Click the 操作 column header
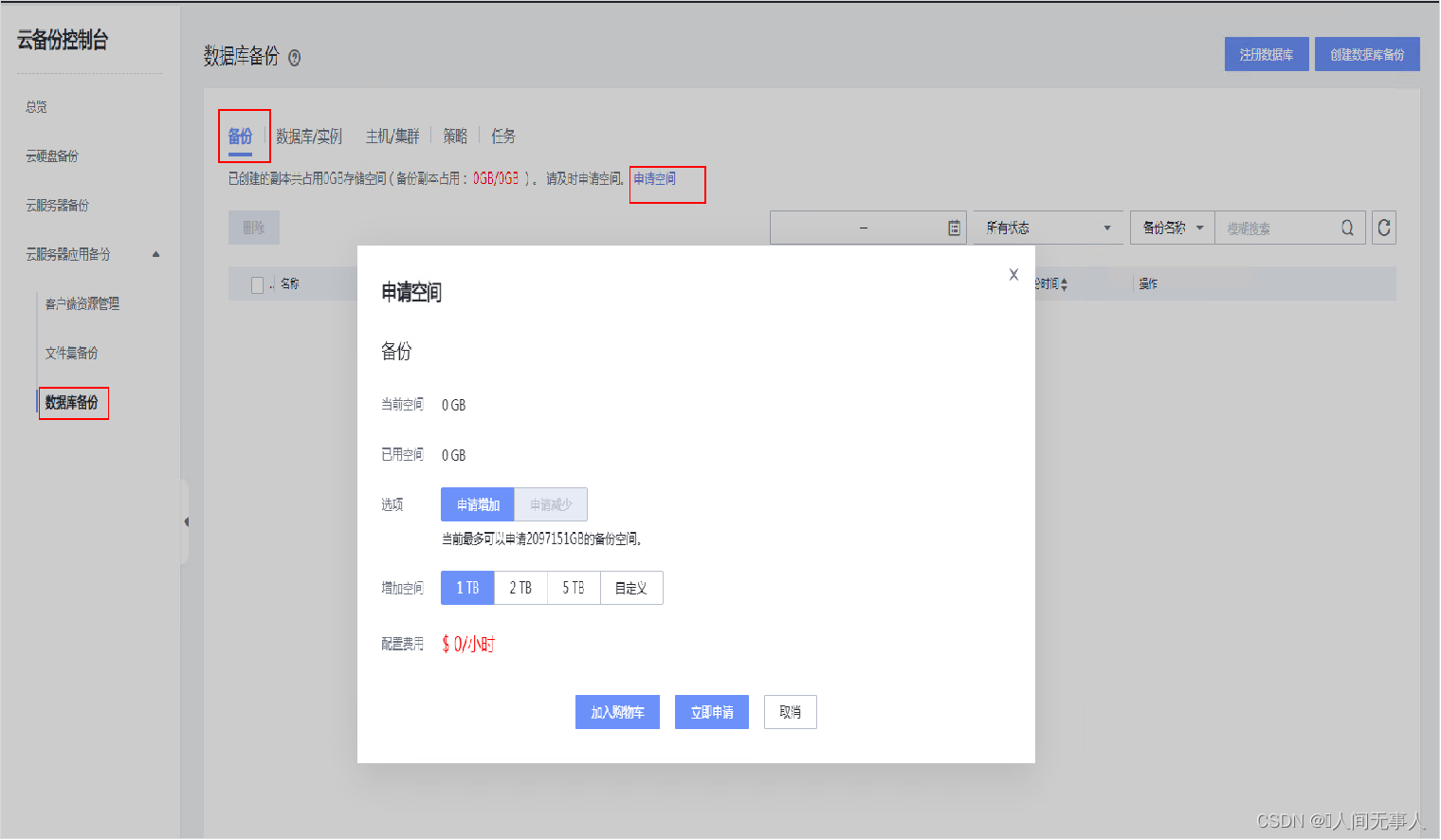 tap(1148, 284)
